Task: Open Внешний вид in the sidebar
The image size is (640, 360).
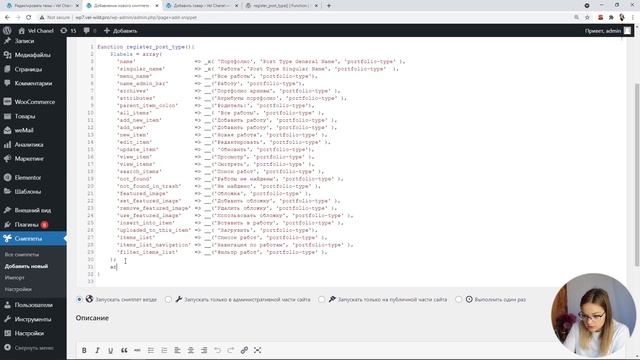Action: click(x=33, y=210)
